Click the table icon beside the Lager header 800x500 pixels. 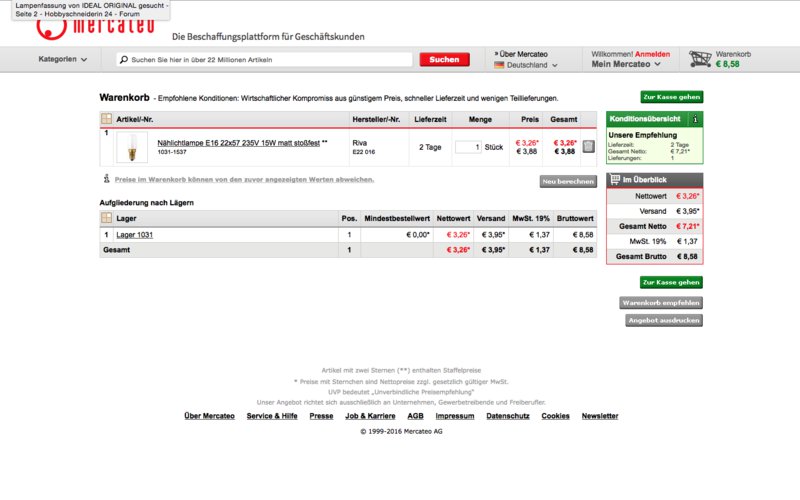click(106, 218)
